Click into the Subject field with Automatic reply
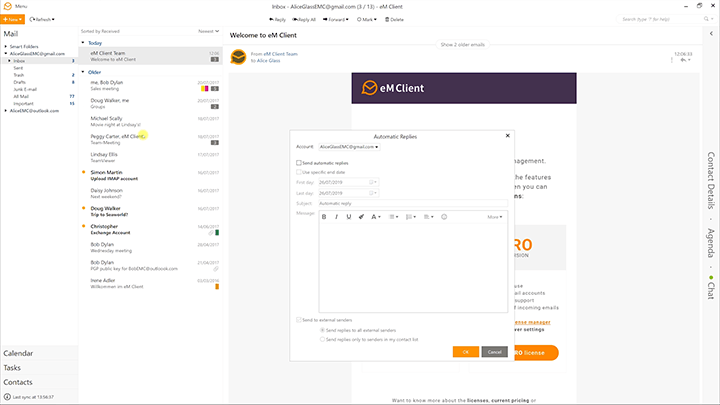The width and height of the screenshot is (720, 405). tap(413, 203)
